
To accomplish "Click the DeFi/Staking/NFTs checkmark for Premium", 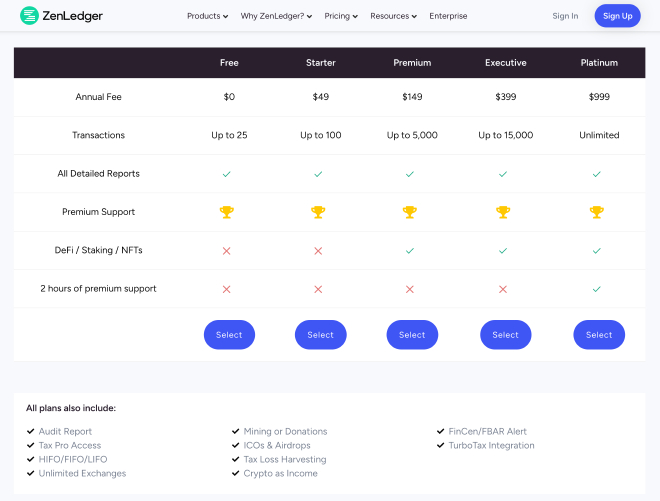I will click(x=410, y=251).
